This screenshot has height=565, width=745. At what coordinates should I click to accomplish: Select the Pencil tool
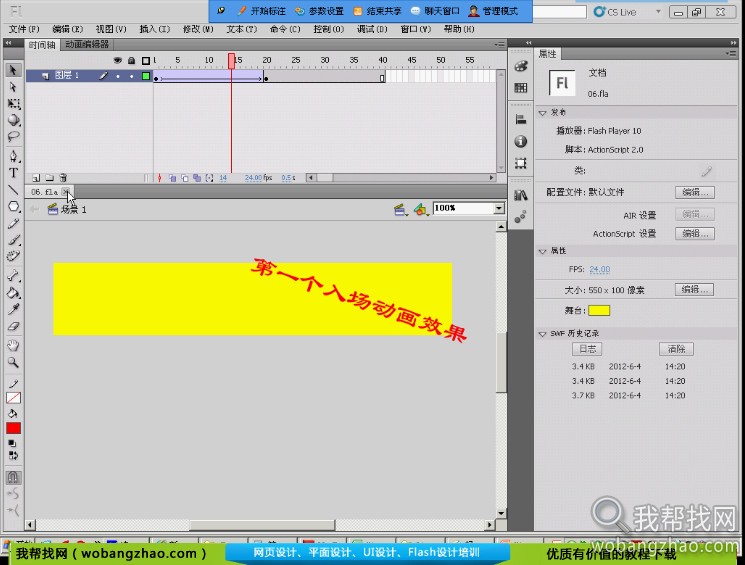(x=13, y=223)
